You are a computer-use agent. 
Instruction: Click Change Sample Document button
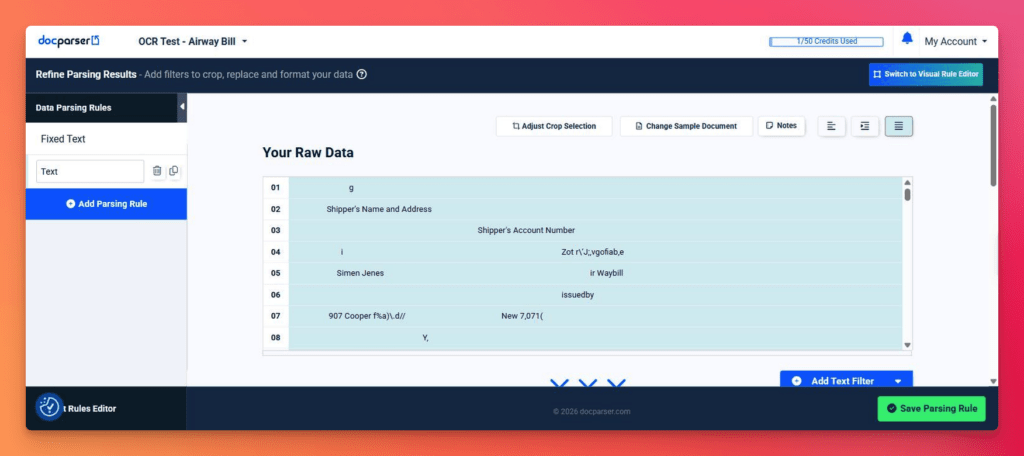pyautogui.click(x=686, y=126)
